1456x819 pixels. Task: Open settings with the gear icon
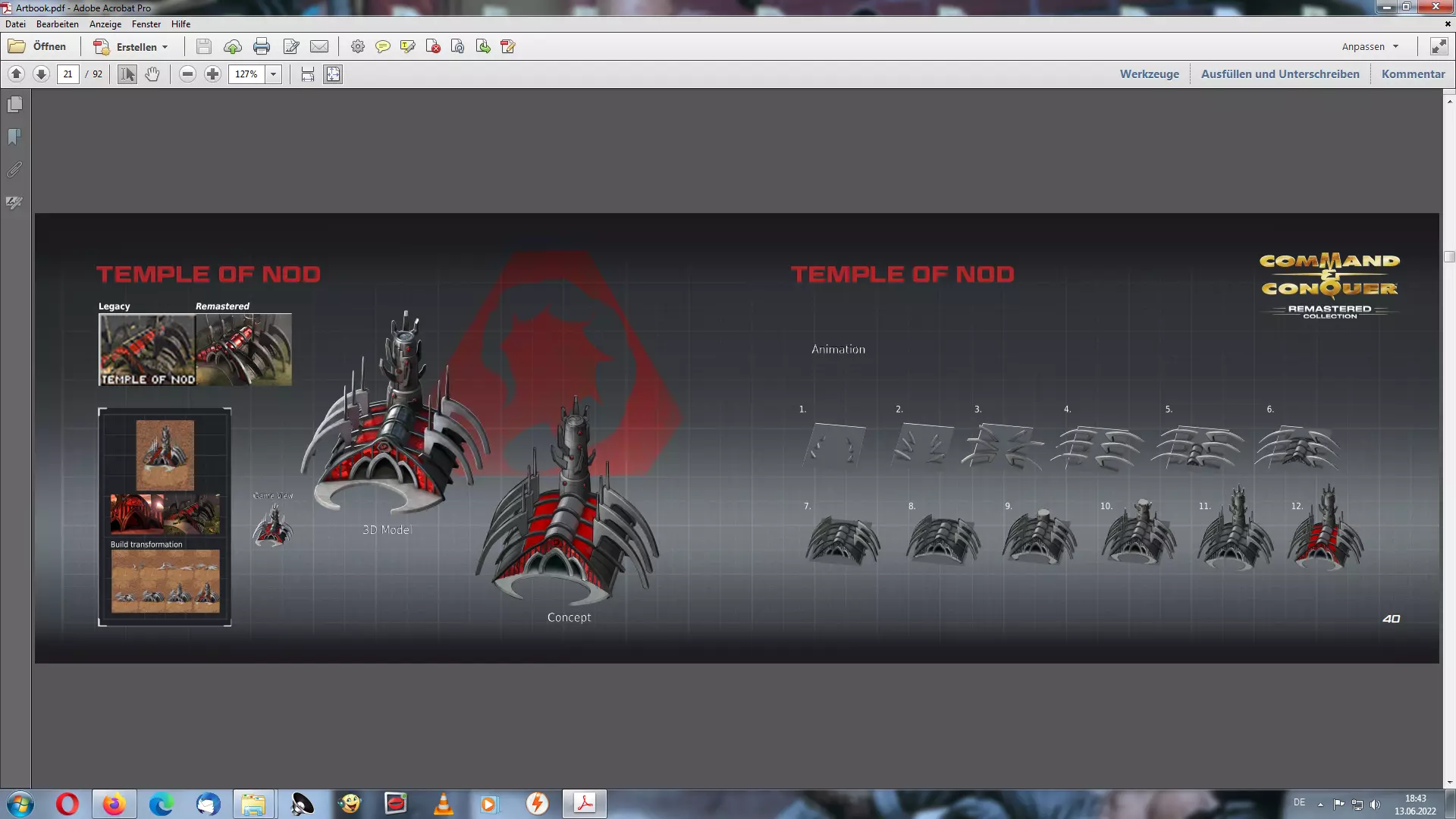point(358,47)
